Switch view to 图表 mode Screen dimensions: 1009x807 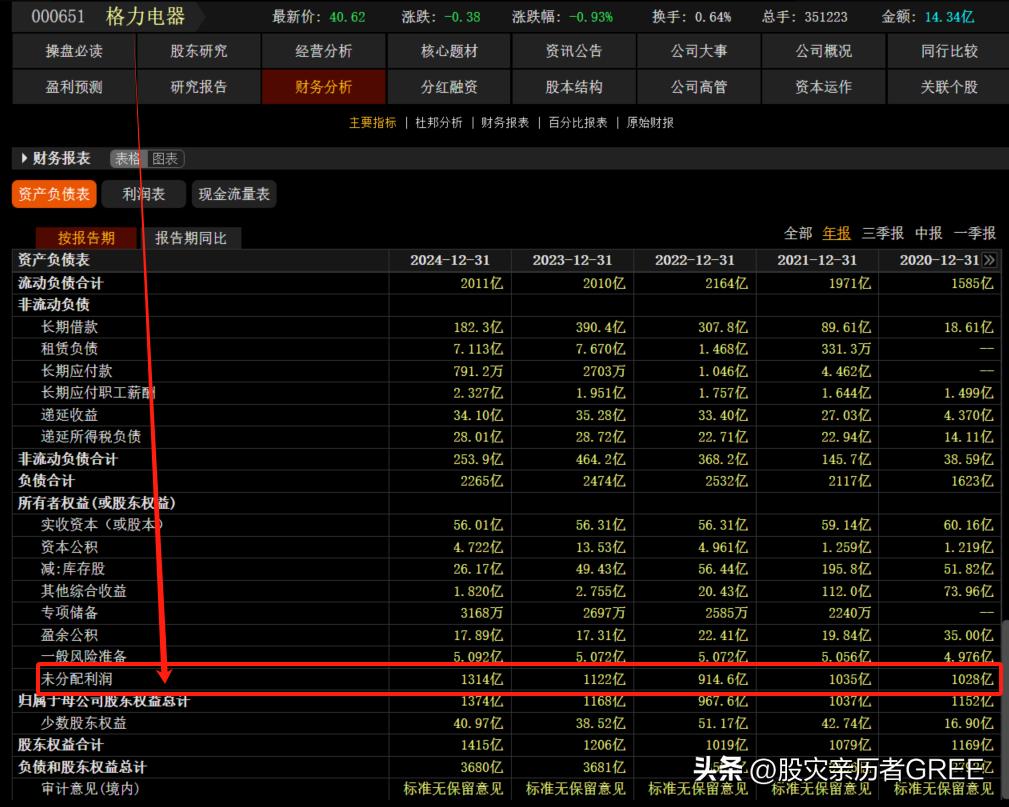[x=165, y=159]
